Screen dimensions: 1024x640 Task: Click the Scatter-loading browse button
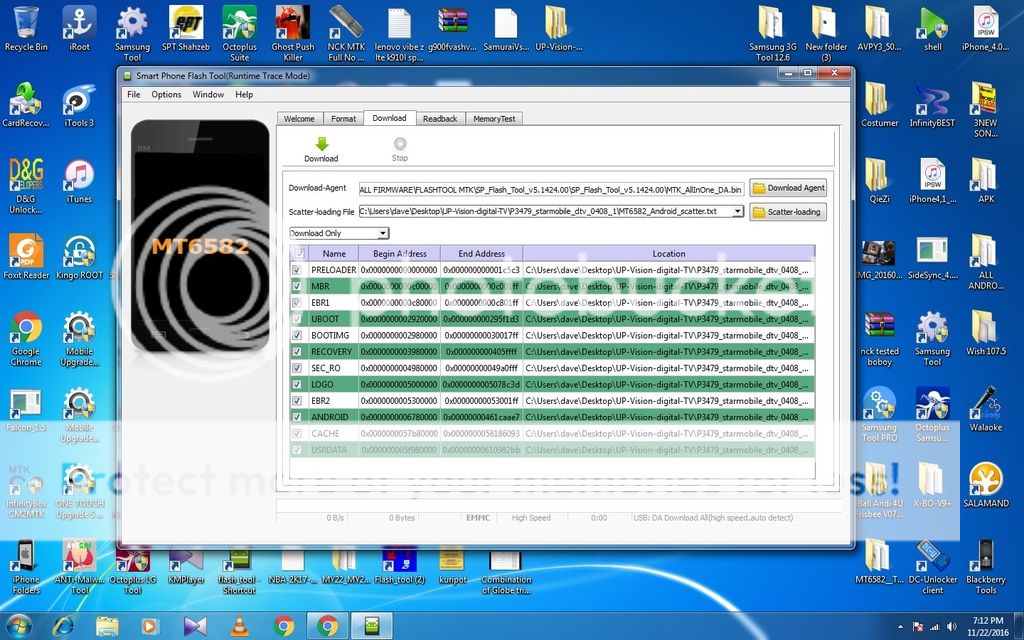788,212
